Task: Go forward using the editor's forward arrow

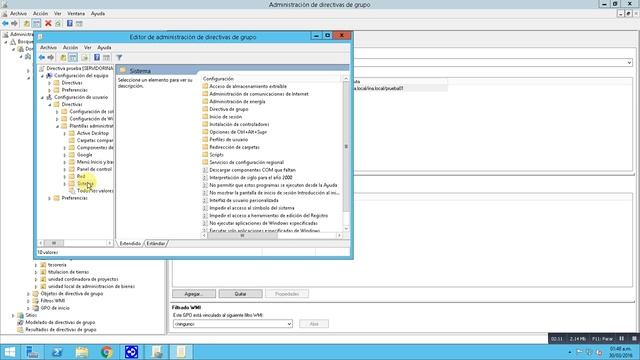Action: 51,58
